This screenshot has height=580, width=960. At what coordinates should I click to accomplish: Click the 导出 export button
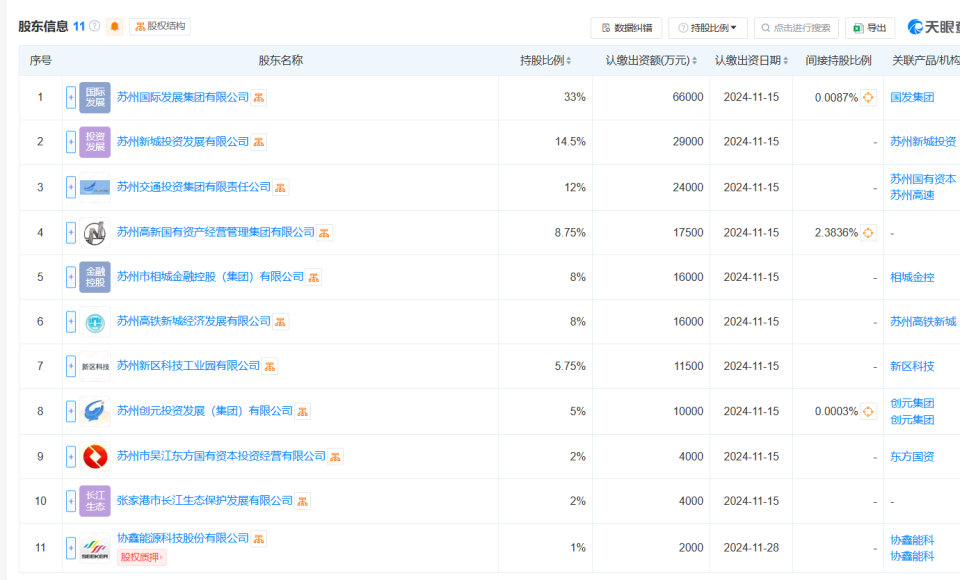[x=870, y=28]
